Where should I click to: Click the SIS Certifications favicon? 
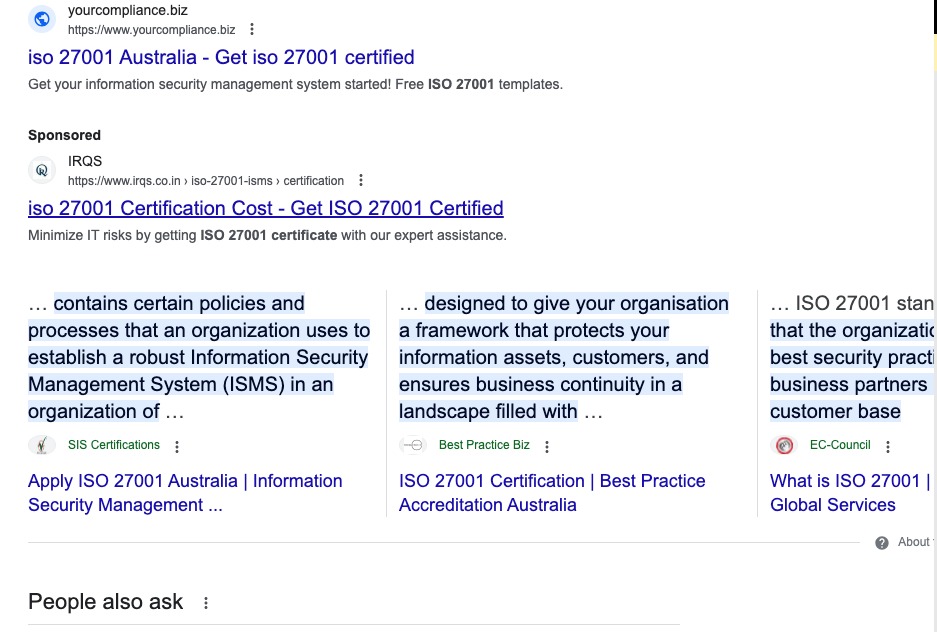tap(42, 445)
